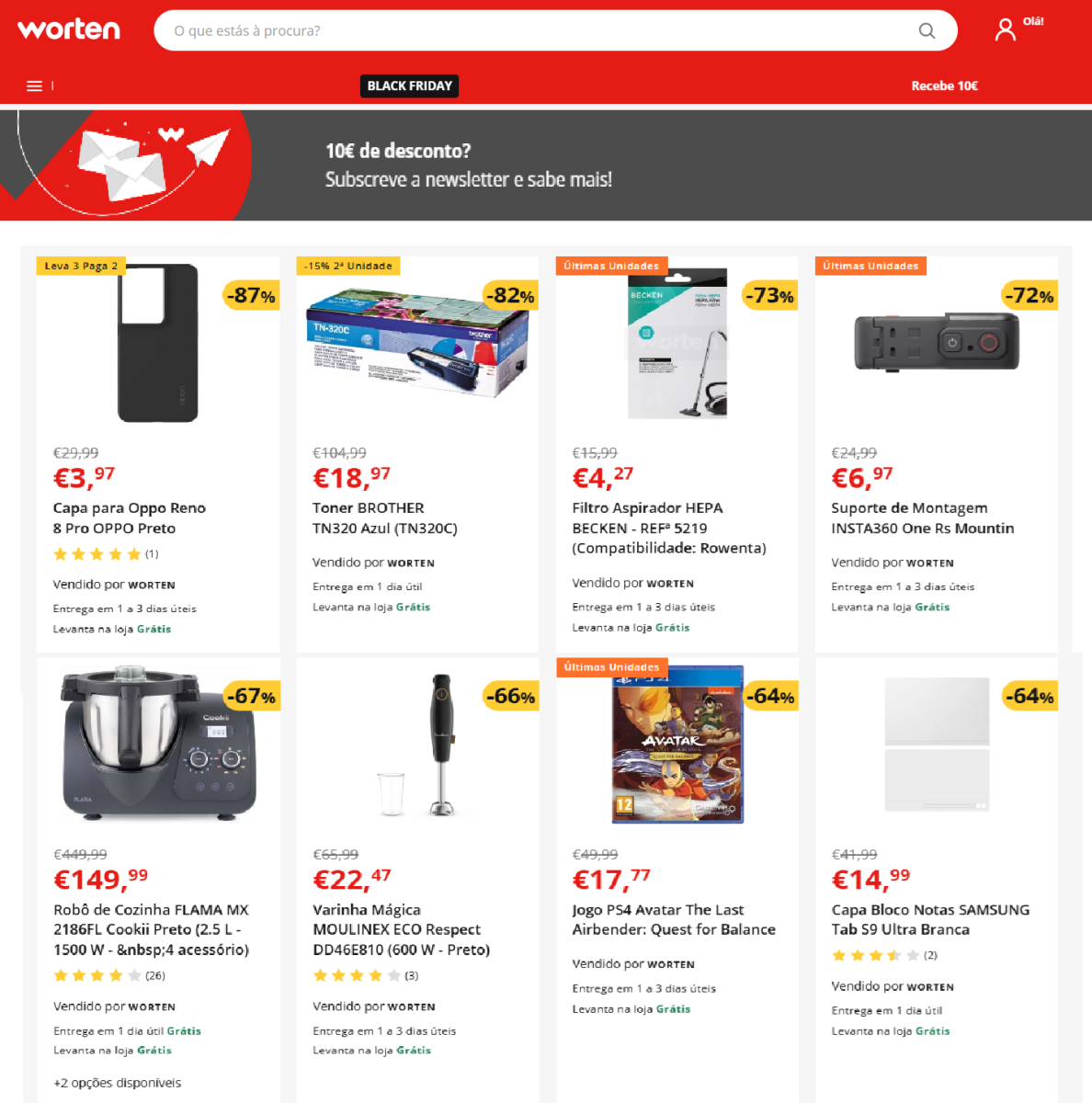This screenshot has height=1103, width=1092.
Task: Click star rating on Samsung Tab S9 cover
Action: 875,955
